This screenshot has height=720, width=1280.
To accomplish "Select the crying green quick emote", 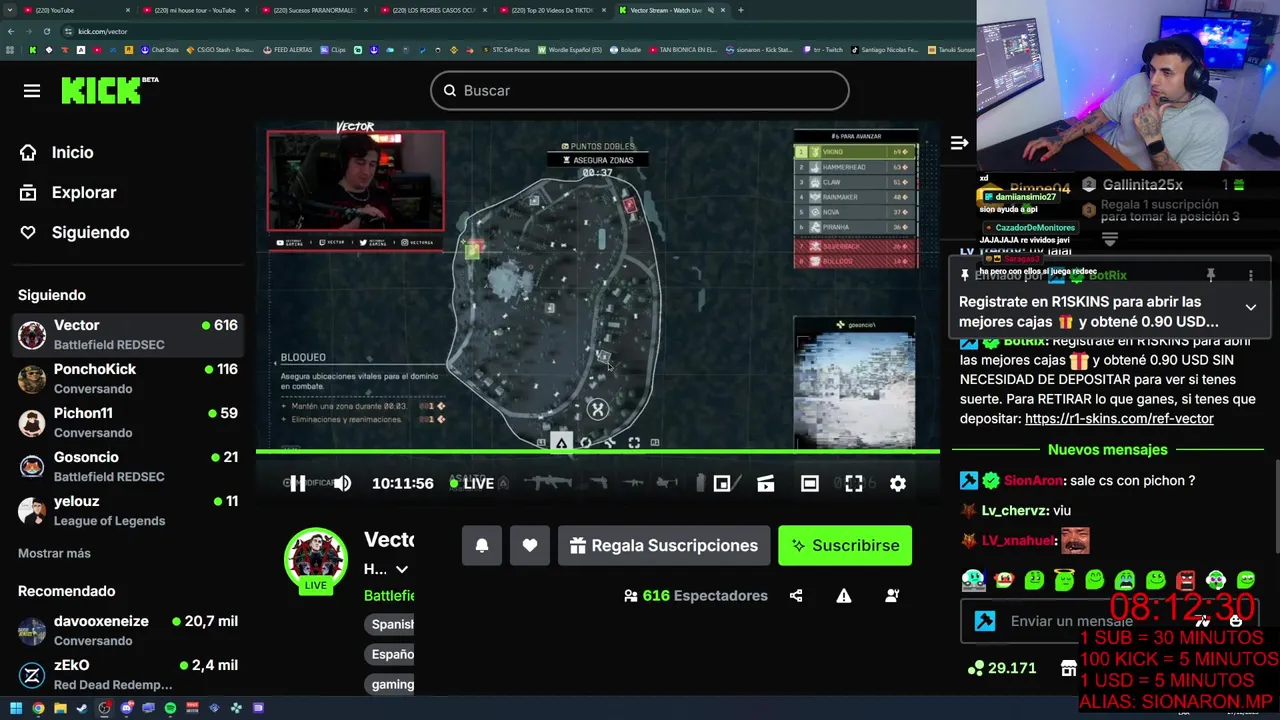I will (x=1125, y=580).
